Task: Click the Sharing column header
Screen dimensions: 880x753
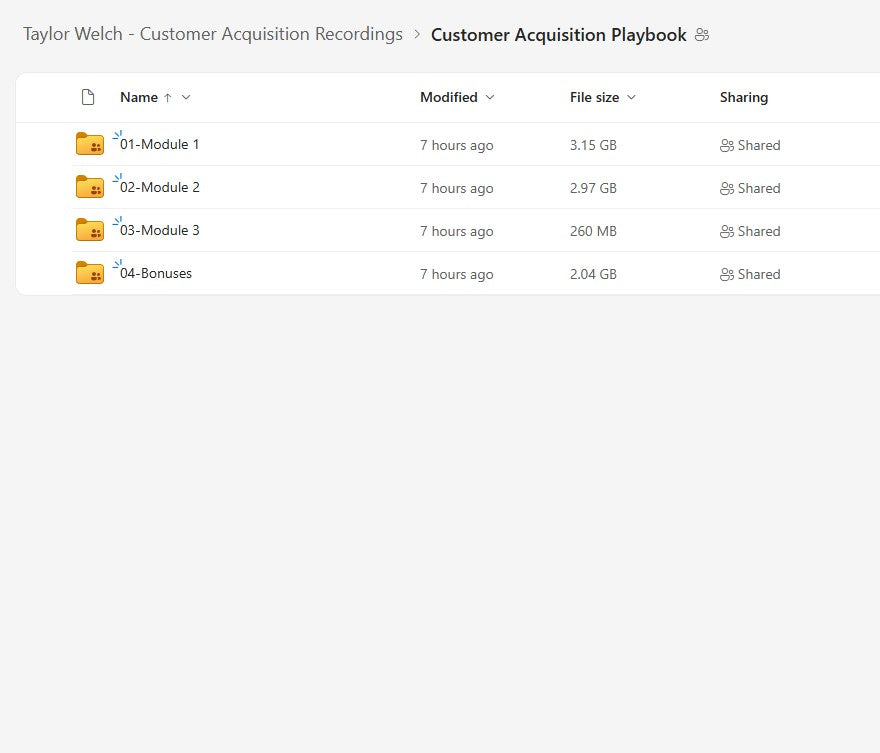Action: pos(744,97)
